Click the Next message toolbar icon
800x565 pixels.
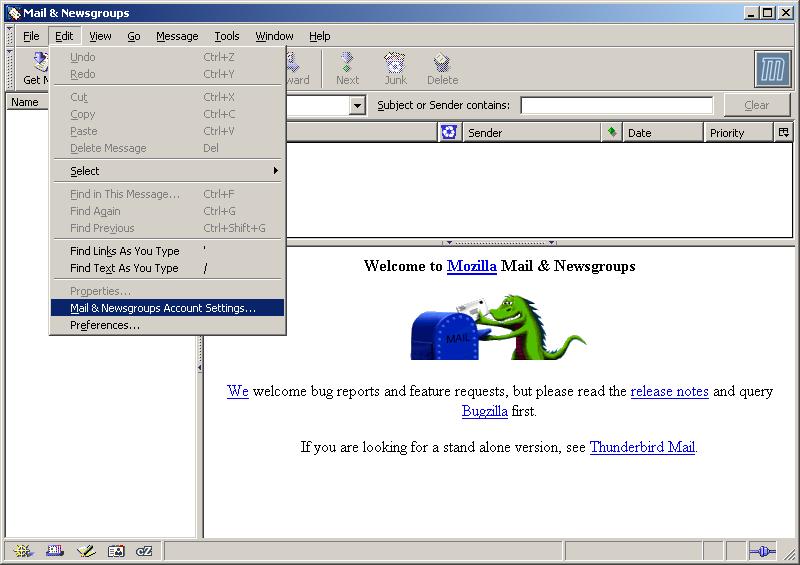347,68
